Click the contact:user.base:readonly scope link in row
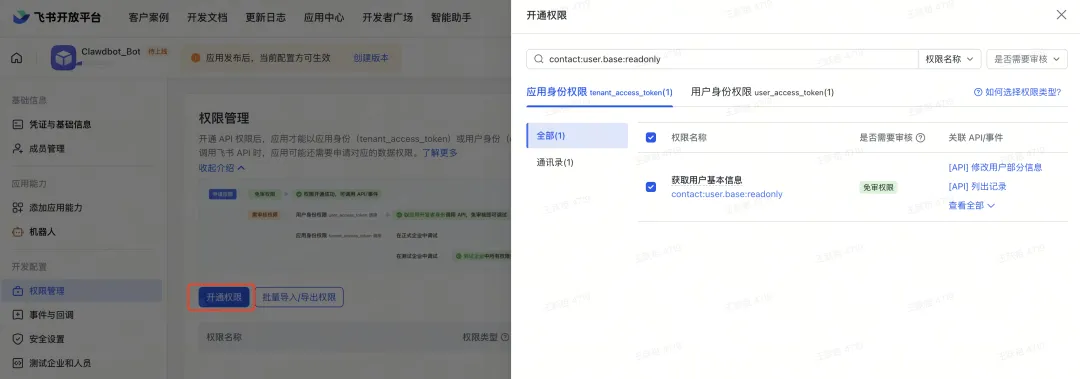Screen dimensions: 1080x379 [x=727, y=194]
